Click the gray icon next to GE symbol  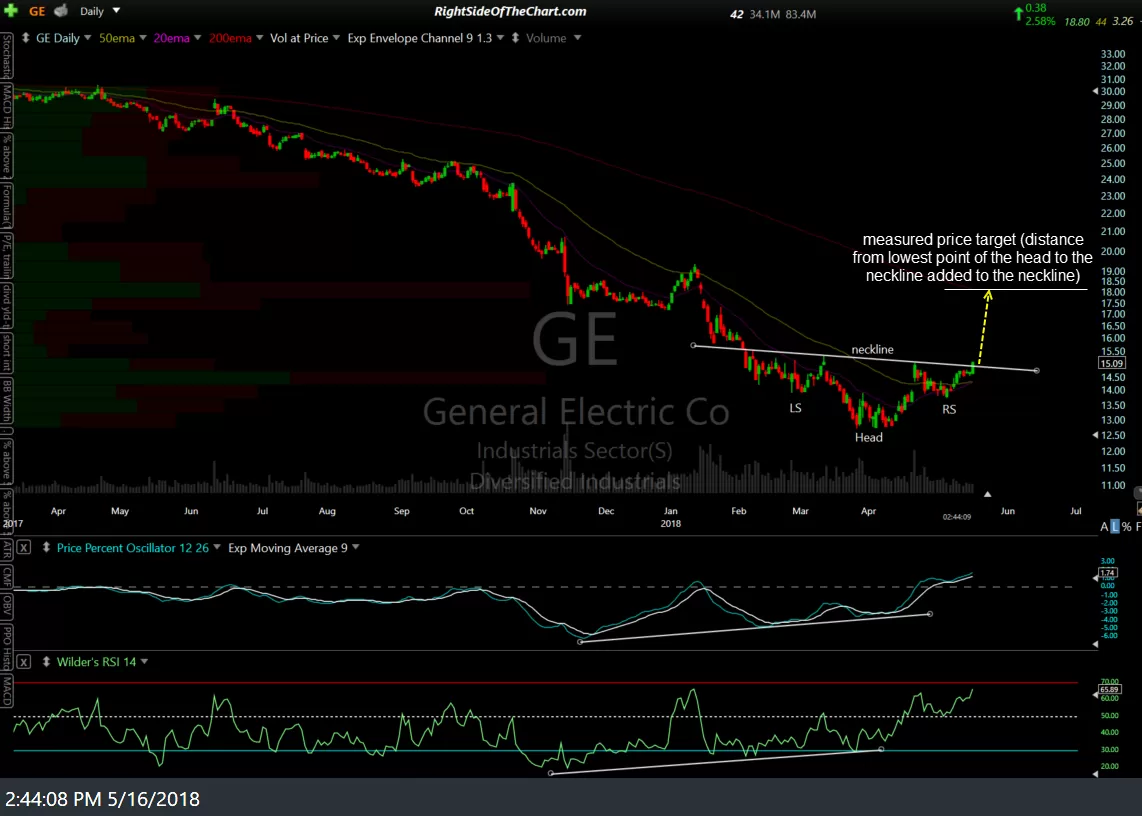pyautogui.click(x=61, y=11)
